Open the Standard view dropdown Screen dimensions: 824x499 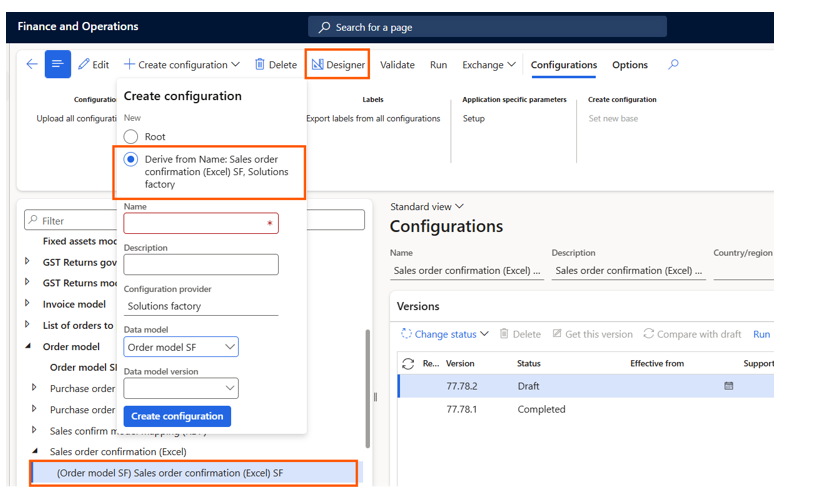coord(427,206)
